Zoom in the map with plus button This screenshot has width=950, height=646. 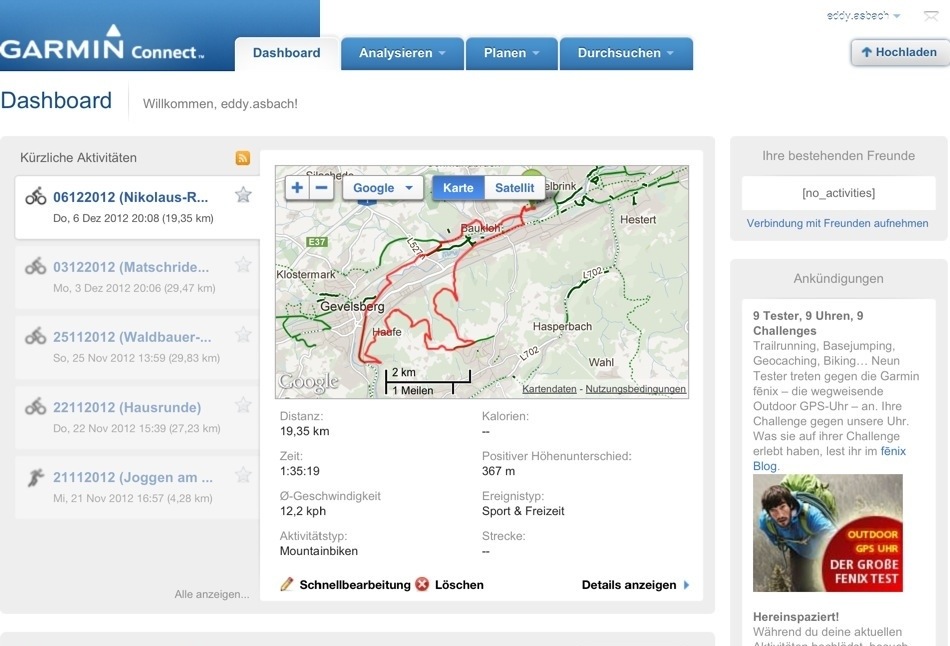297,188
